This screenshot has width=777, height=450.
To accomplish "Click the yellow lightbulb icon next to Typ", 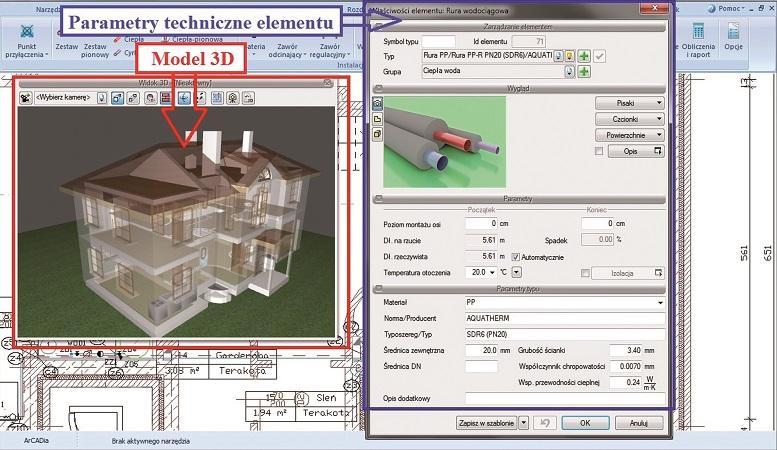I will [570, 56].
